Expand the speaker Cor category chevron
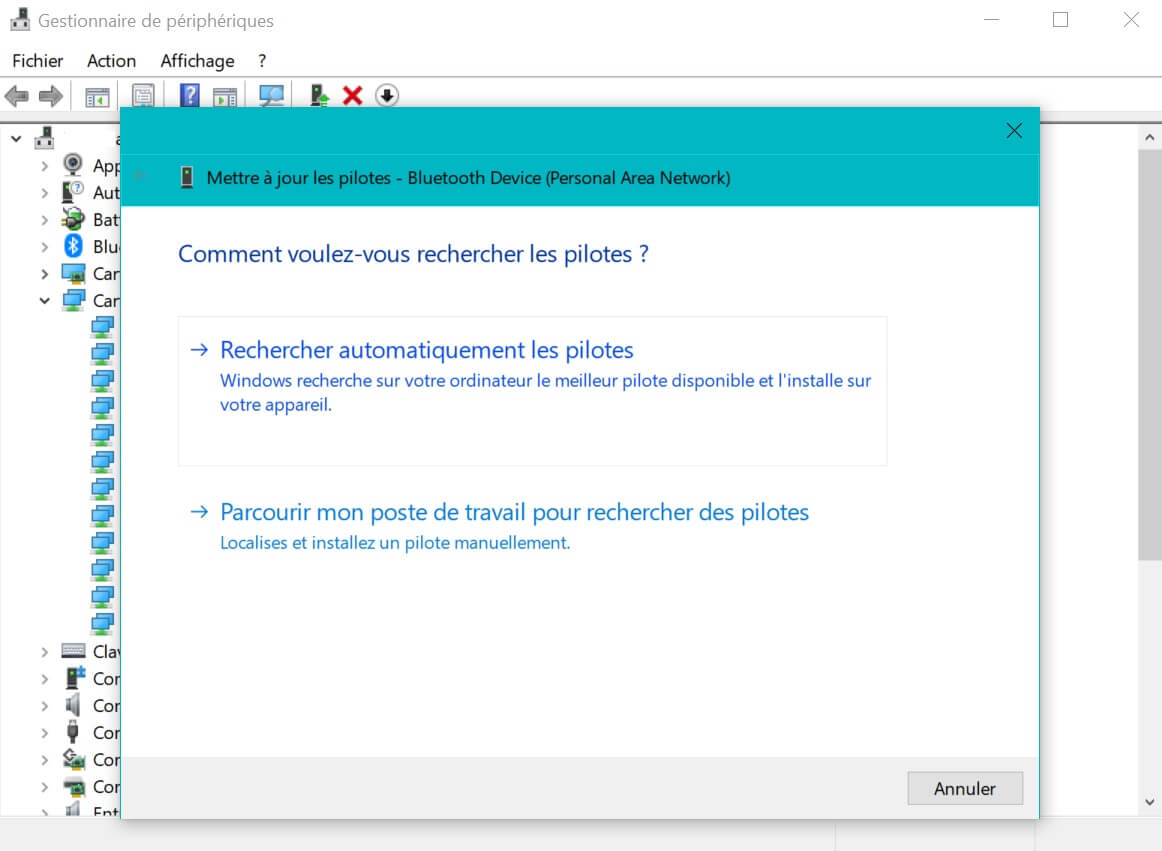Viewport: 1162px width, 851px height. pos(44,706)
